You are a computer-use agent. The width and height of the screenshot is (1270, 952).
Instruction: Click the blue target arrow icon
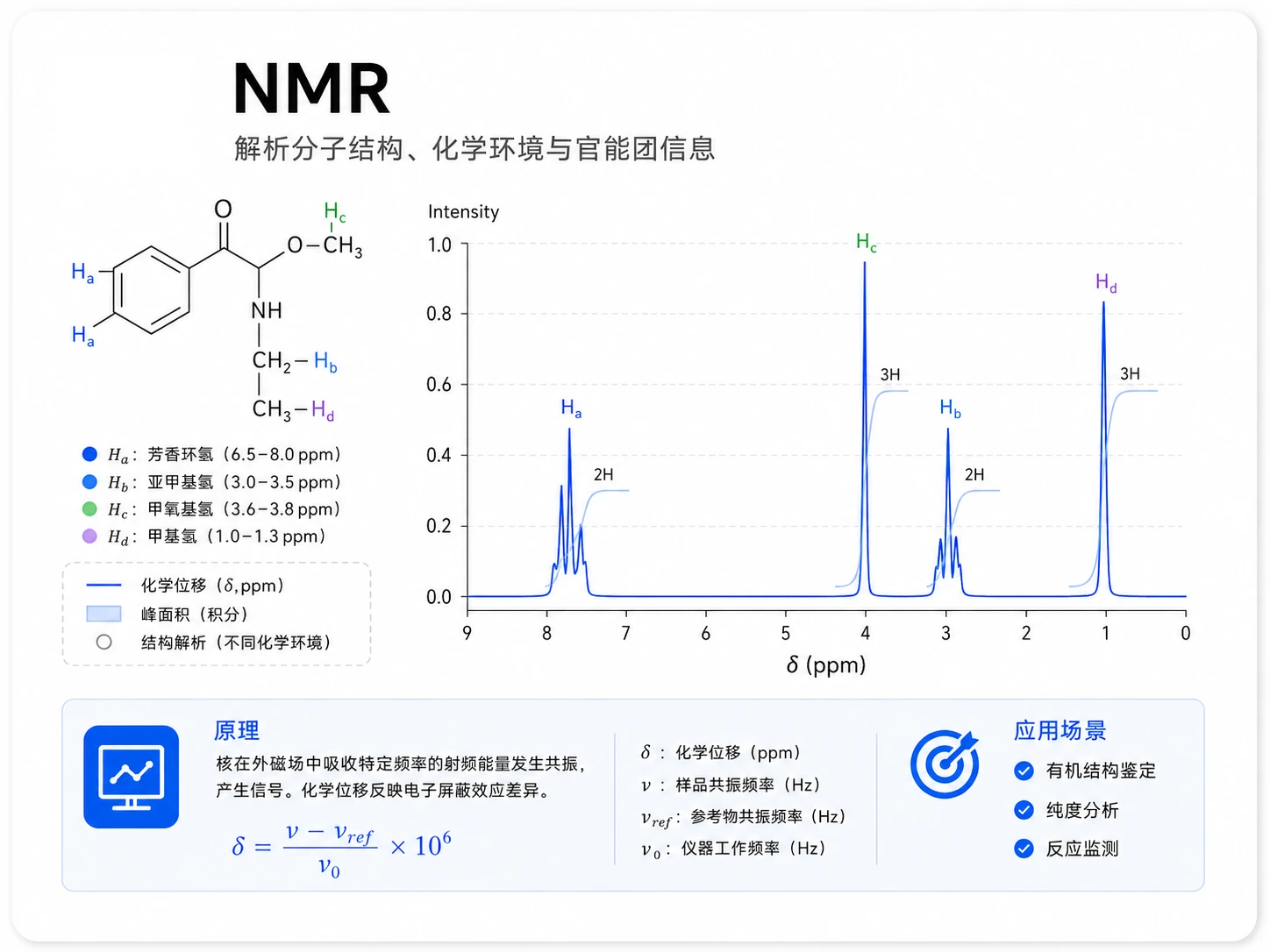pos(945,764)
